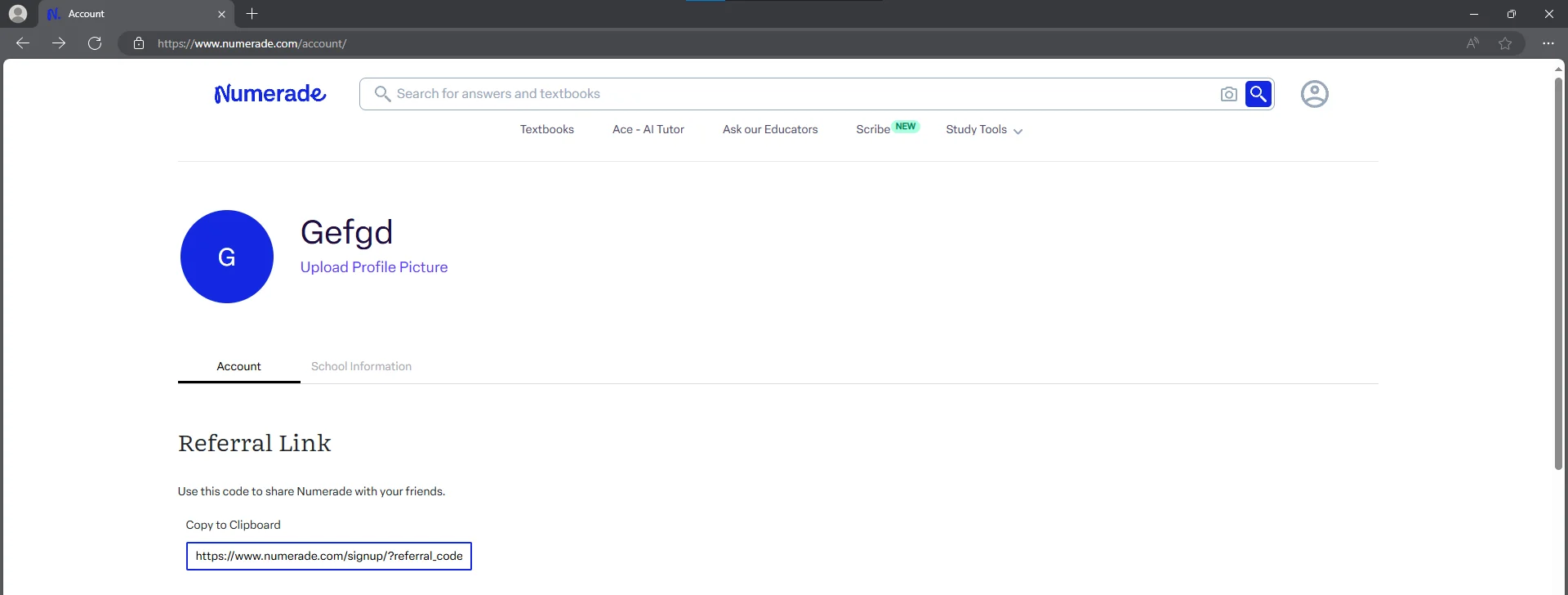1568x595 pixels.
Task: Click the read aloud icon in address bar
Action: point(1472,43)
